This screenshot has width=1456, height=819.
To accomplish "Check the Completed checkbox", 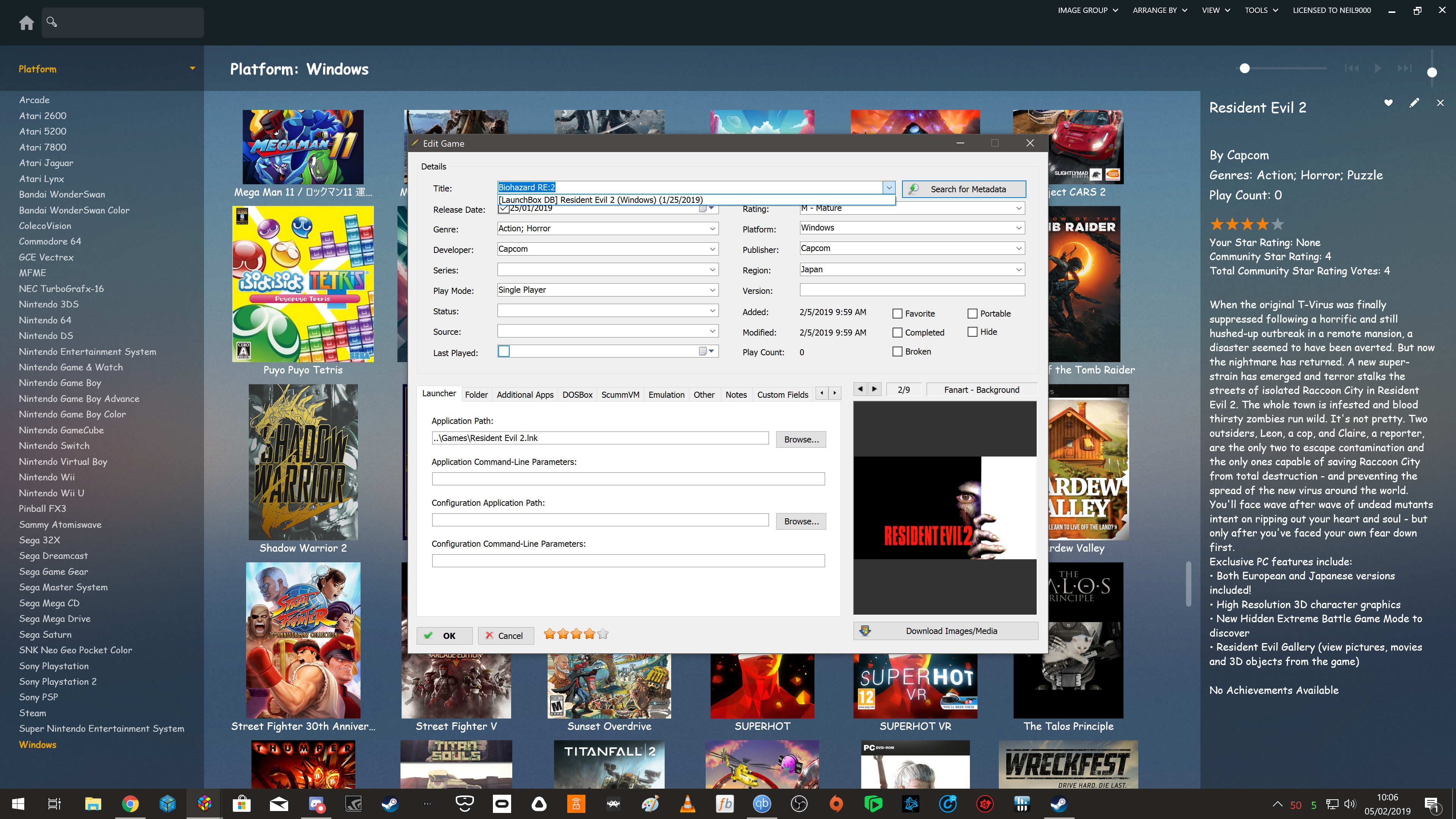I will pyautogui.click(x=897, y=333).
